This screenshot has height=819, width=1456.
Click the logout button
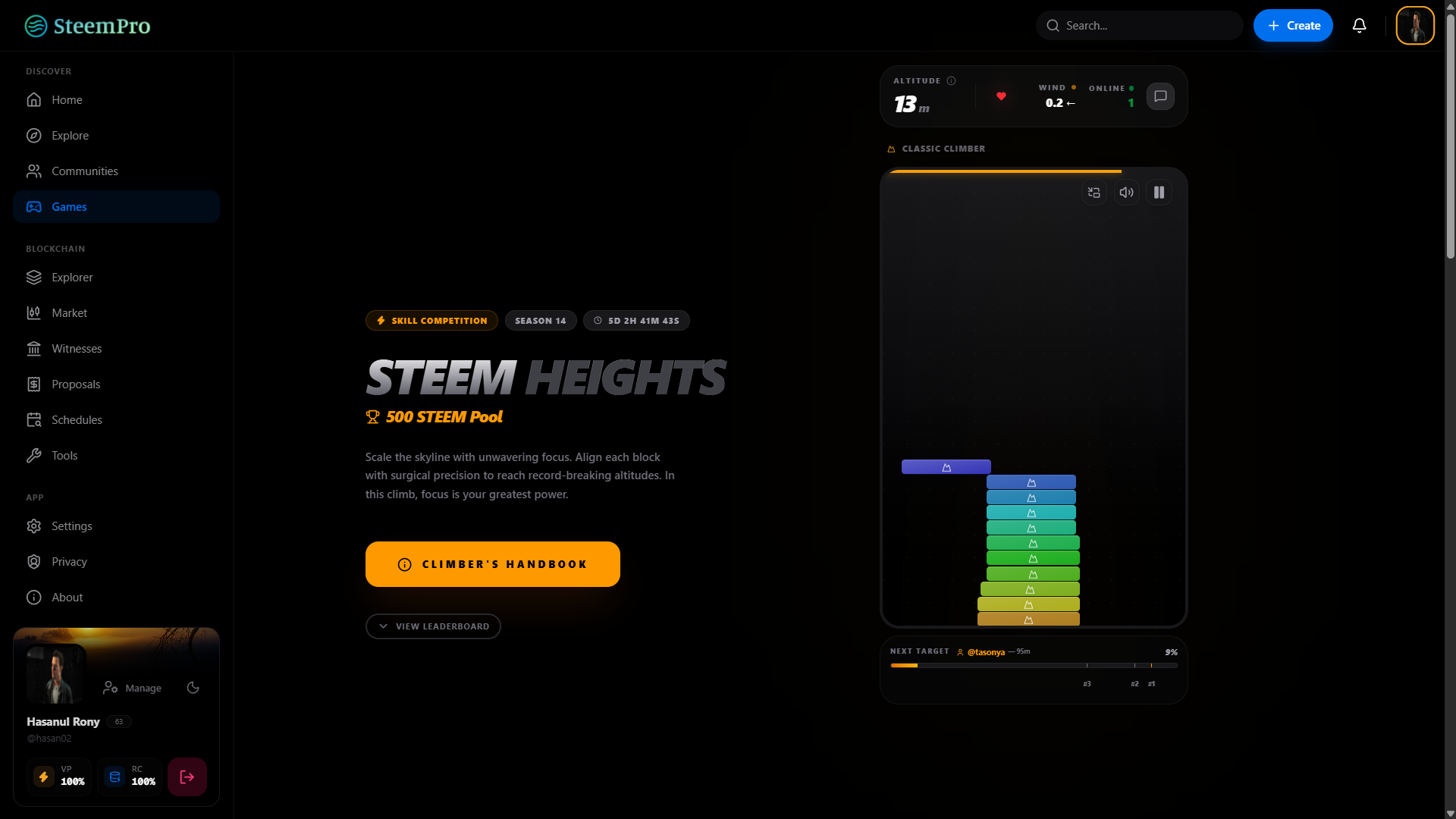coord(187,777)
